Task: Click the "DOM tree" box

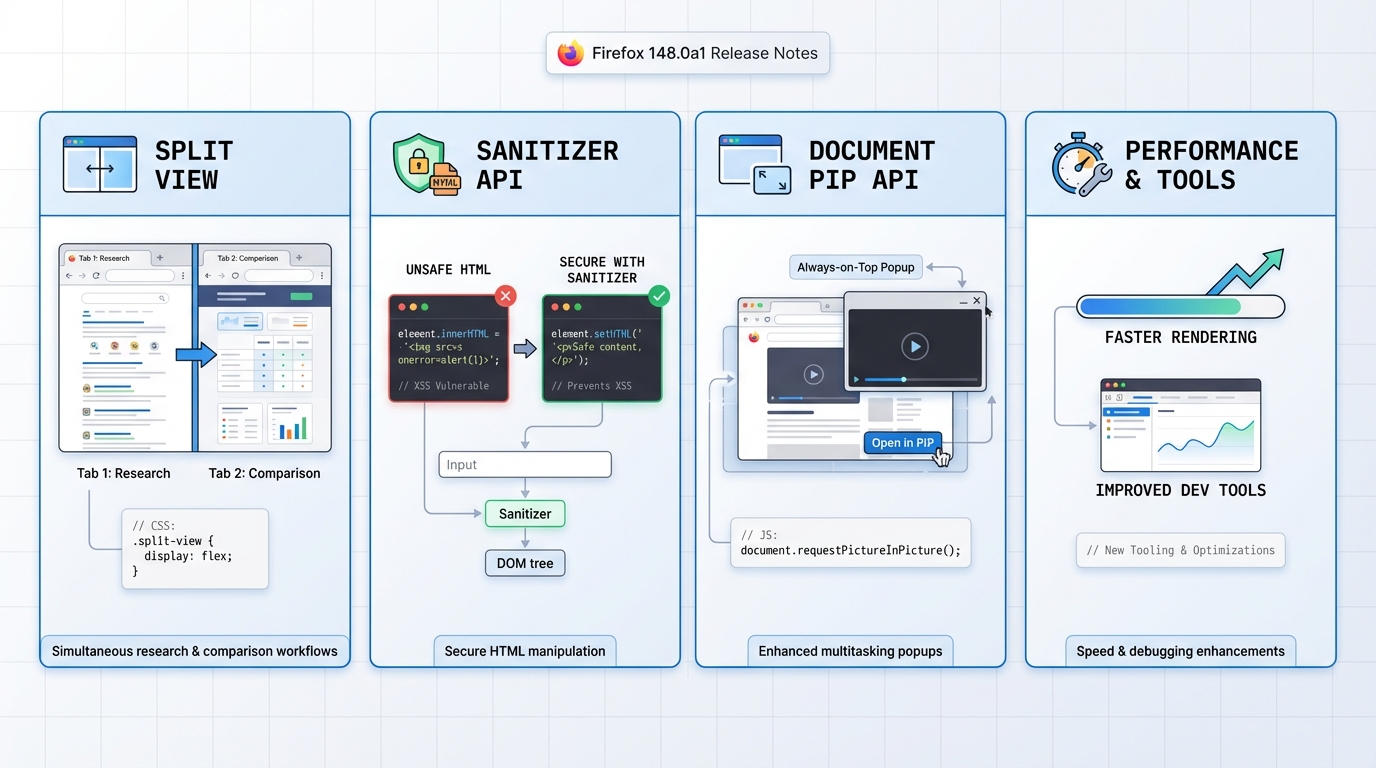Action: [x=525, y=563]
